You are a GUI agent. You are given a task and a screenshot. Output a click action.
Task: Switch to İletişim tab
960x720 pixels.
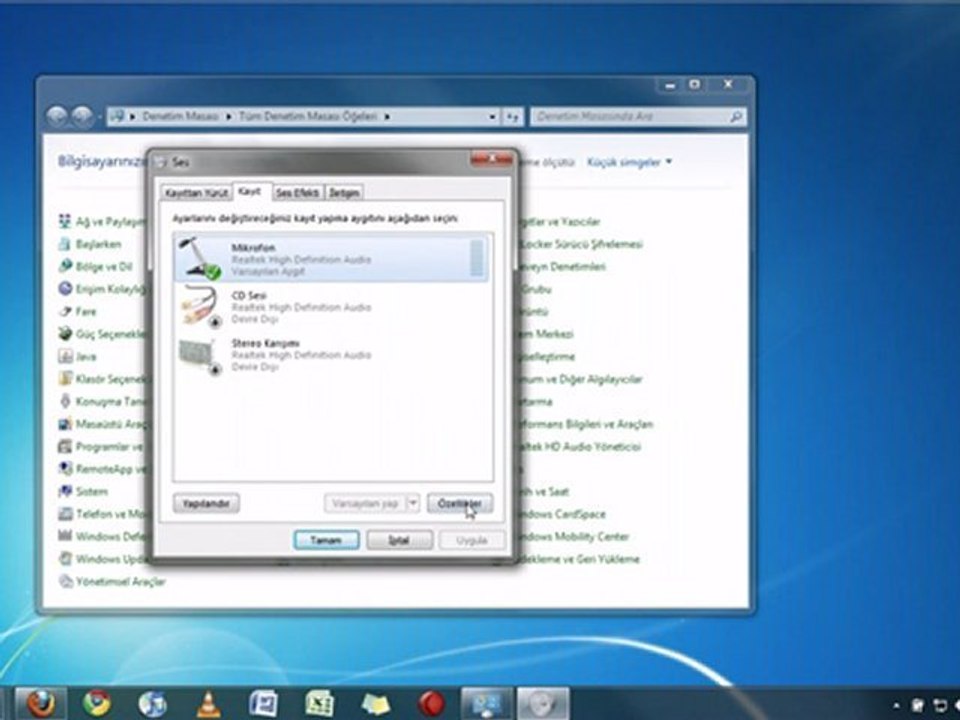343,193
